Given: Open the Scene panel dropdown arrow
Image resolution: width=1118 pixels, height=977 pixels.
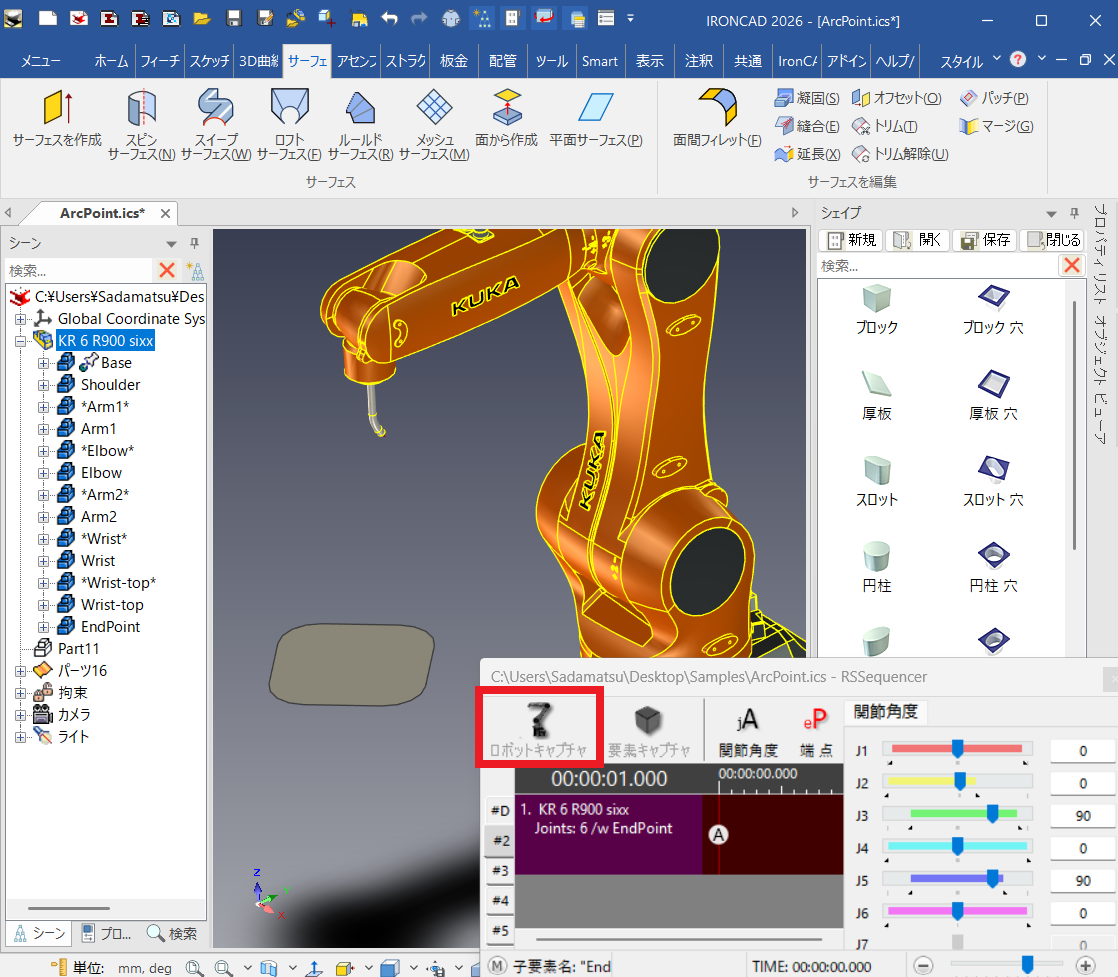Looking at the screenshot, I should pyautogui.click(x=171, y=244).
